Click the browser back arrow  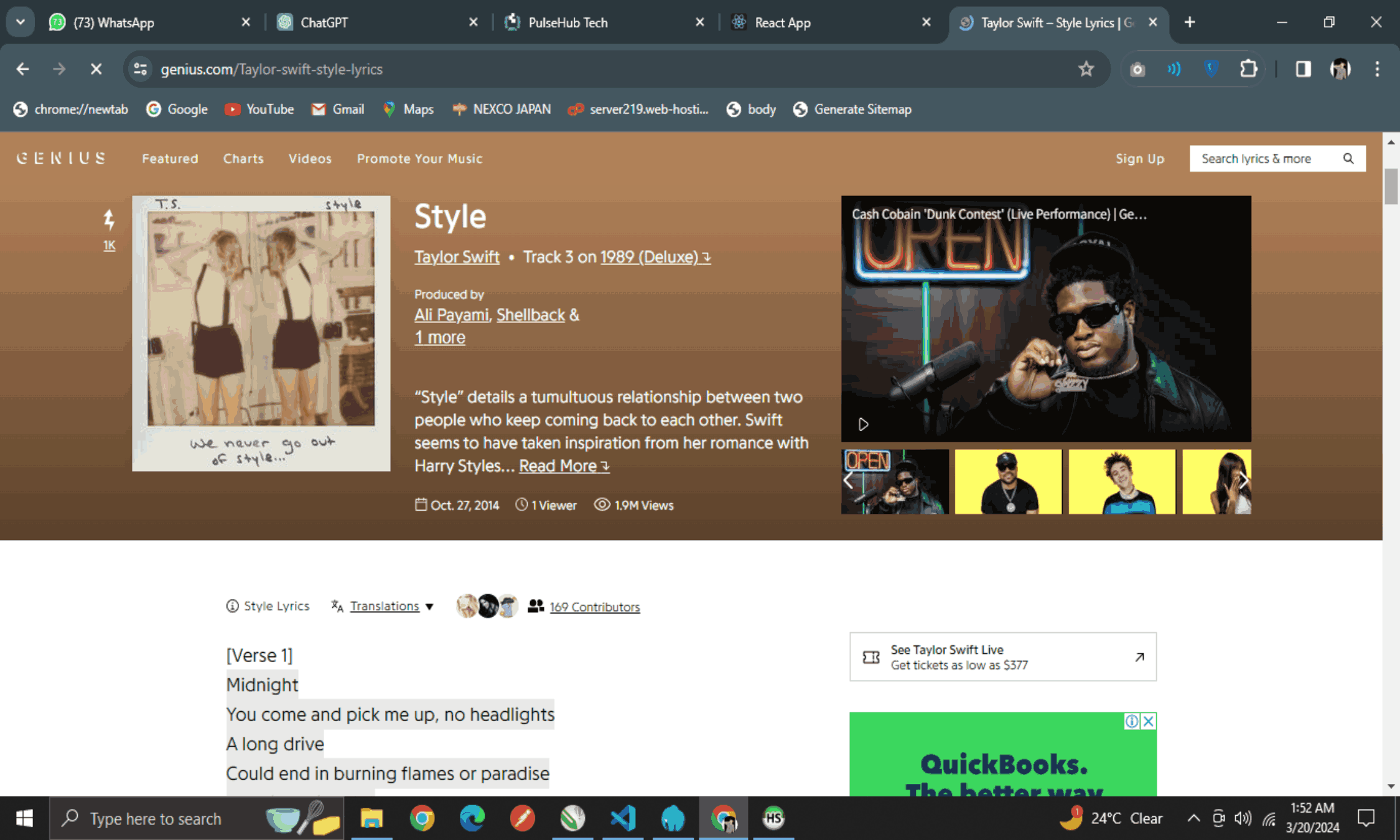coord(22,69)
